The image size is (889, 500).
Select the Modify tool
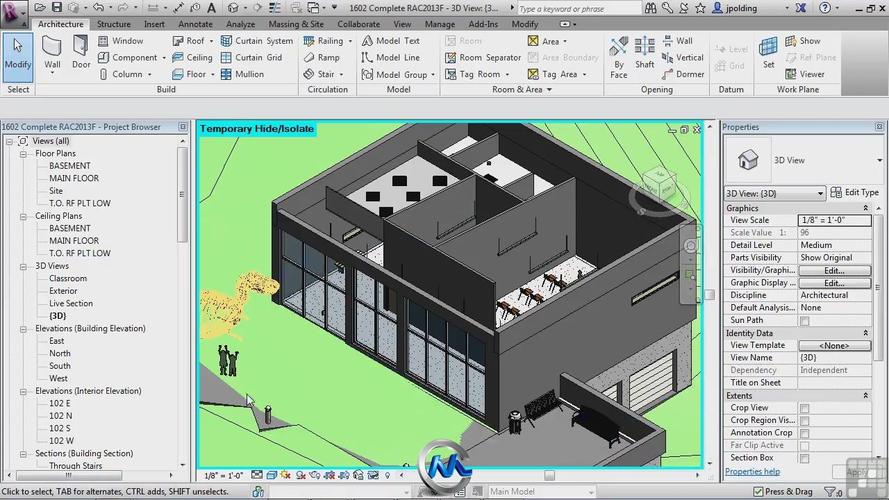pyautogui.click(x=18, y=58)
